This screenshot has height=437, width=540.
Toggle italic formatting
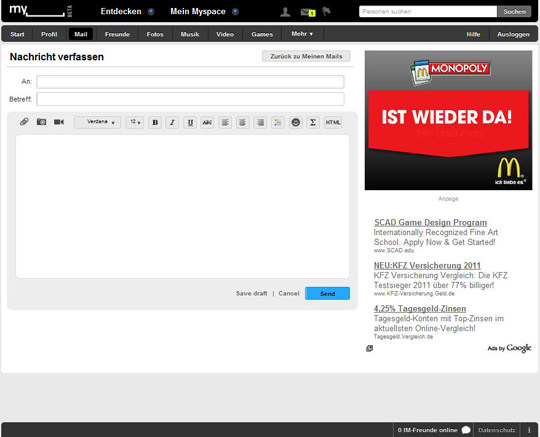pos(172,122)
